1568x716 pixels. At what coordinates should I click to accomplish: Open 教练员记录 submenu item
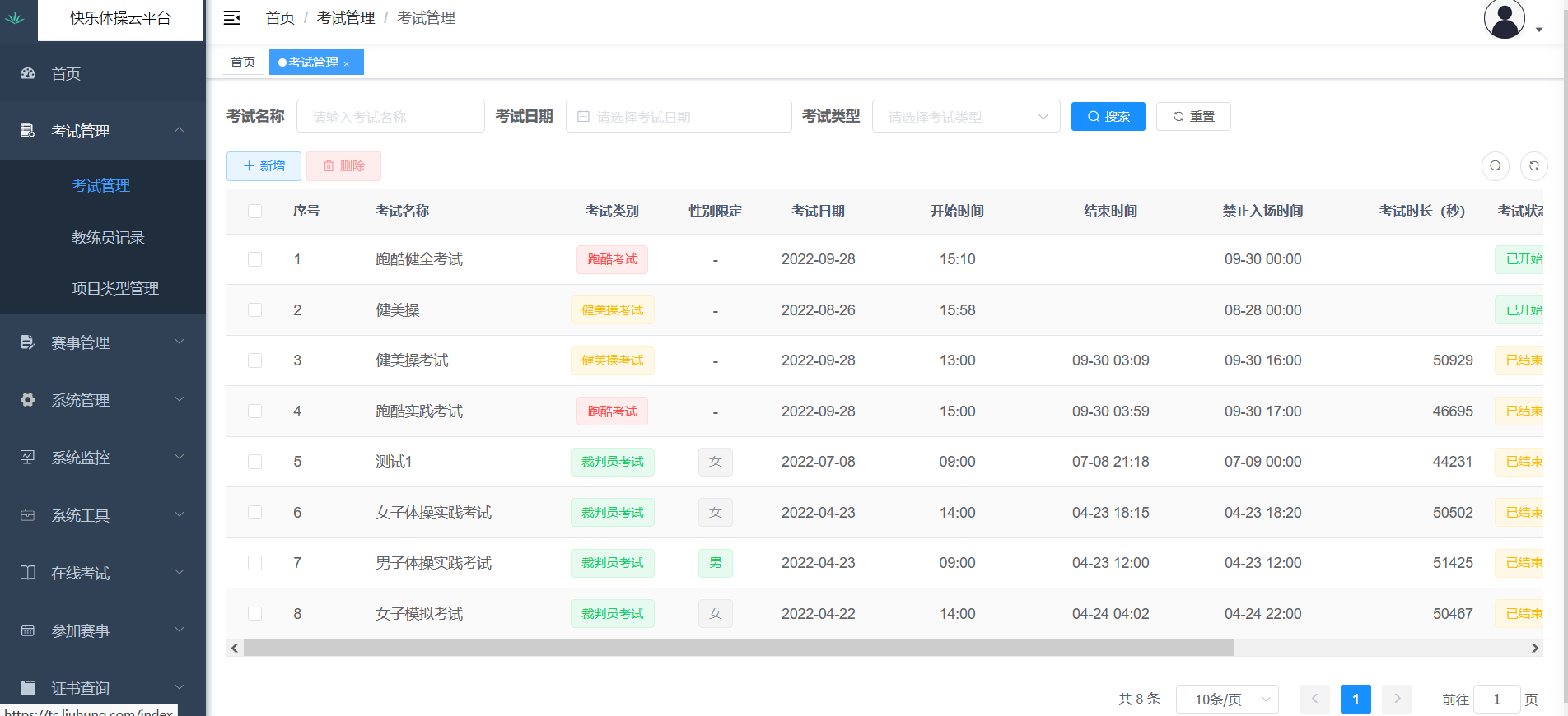pyautogui.click(x=108, y=238)
